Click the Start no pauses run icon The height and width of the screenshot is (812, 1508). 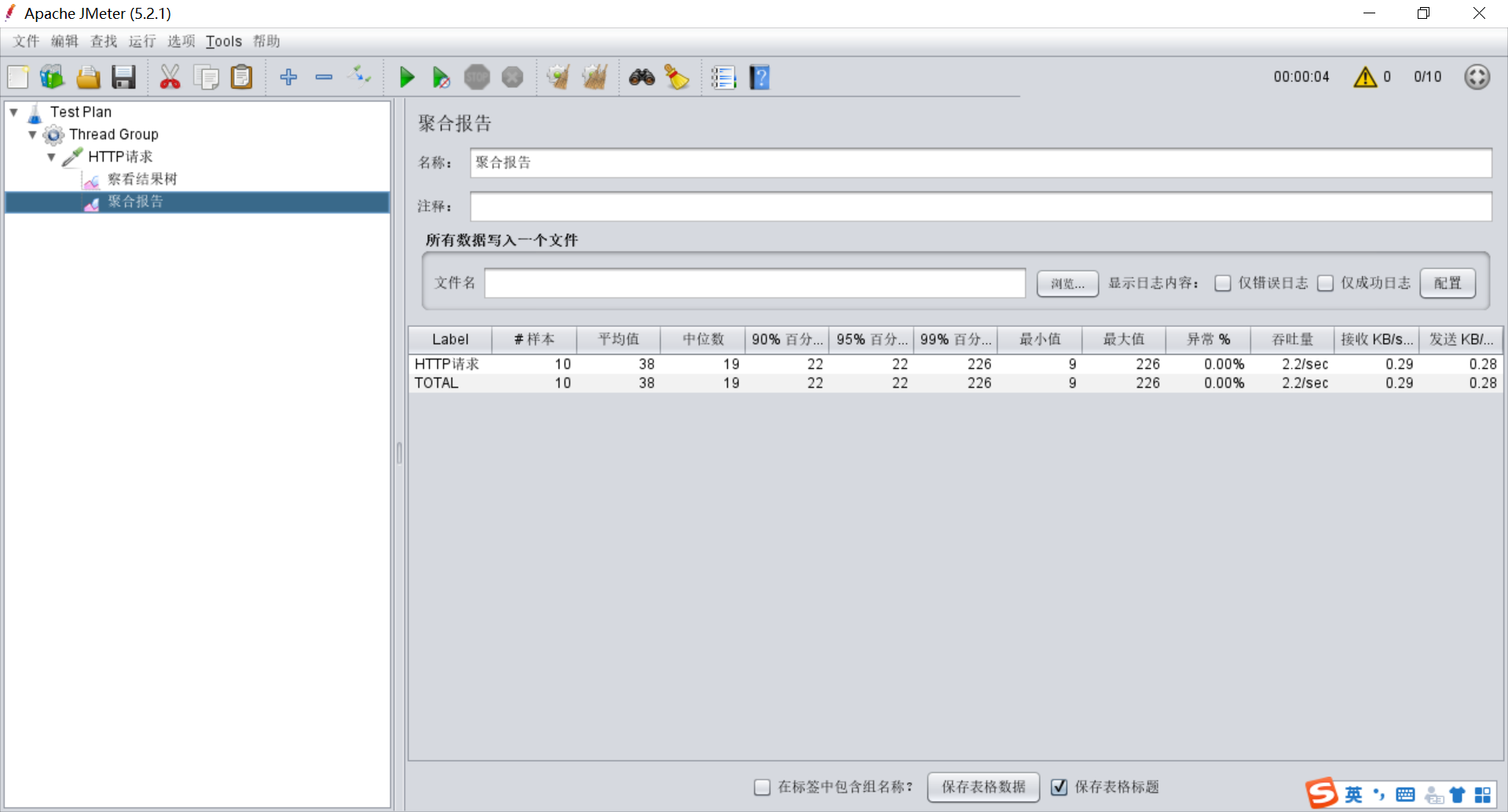[441, 77]
